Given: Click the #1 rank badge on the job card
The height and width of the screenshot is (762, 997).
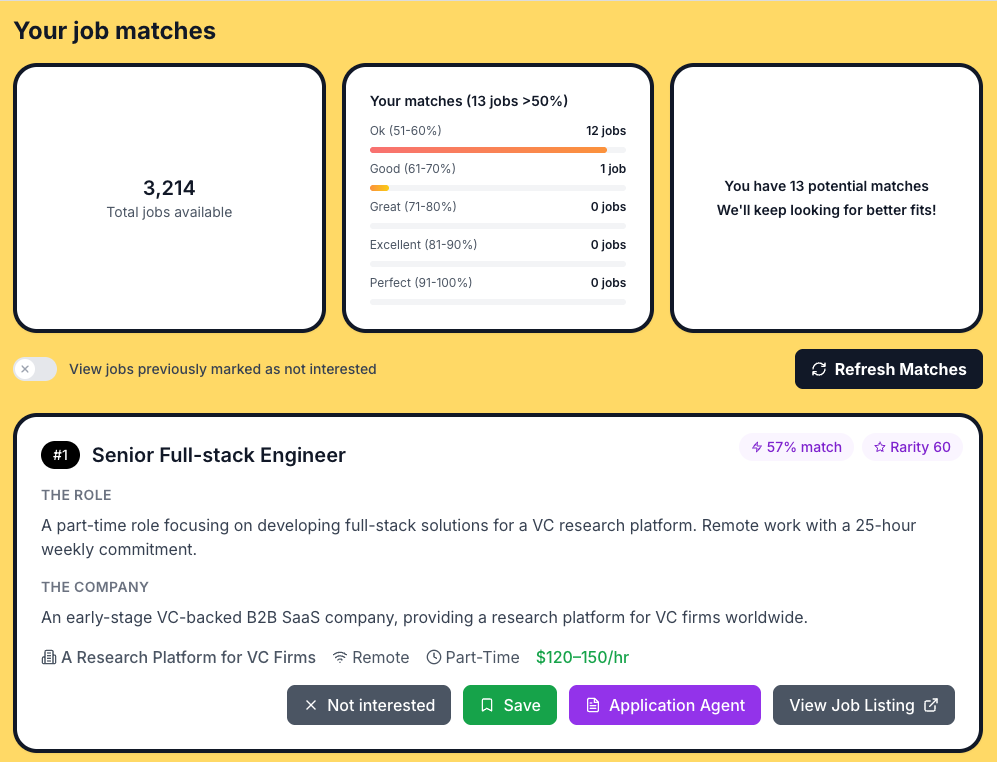Looking at the screenshot, I should [60, 455].
